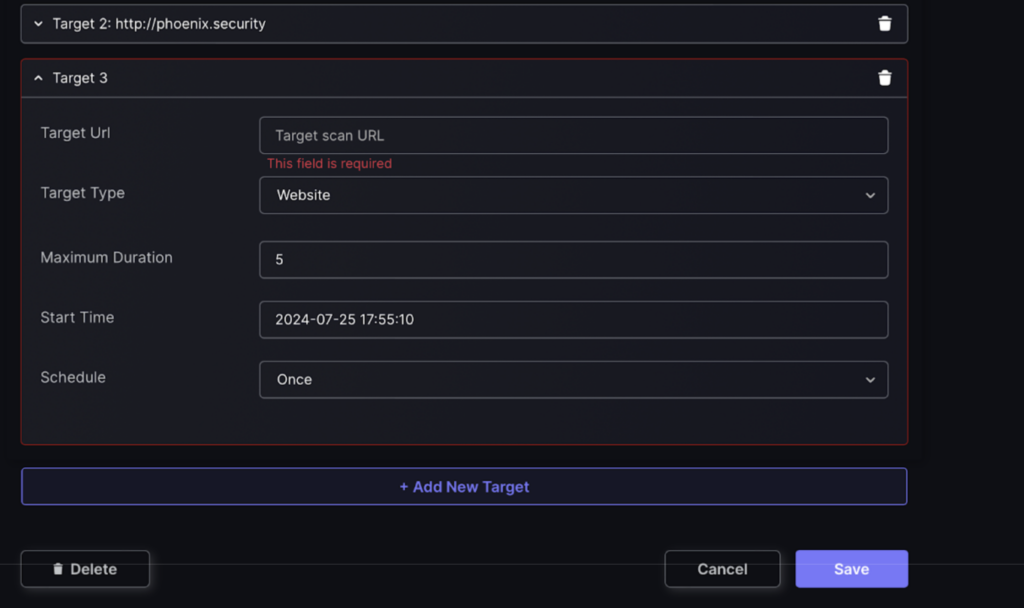Select the 'This field is required' error text
1024x608 pixels.
point(329,163)
